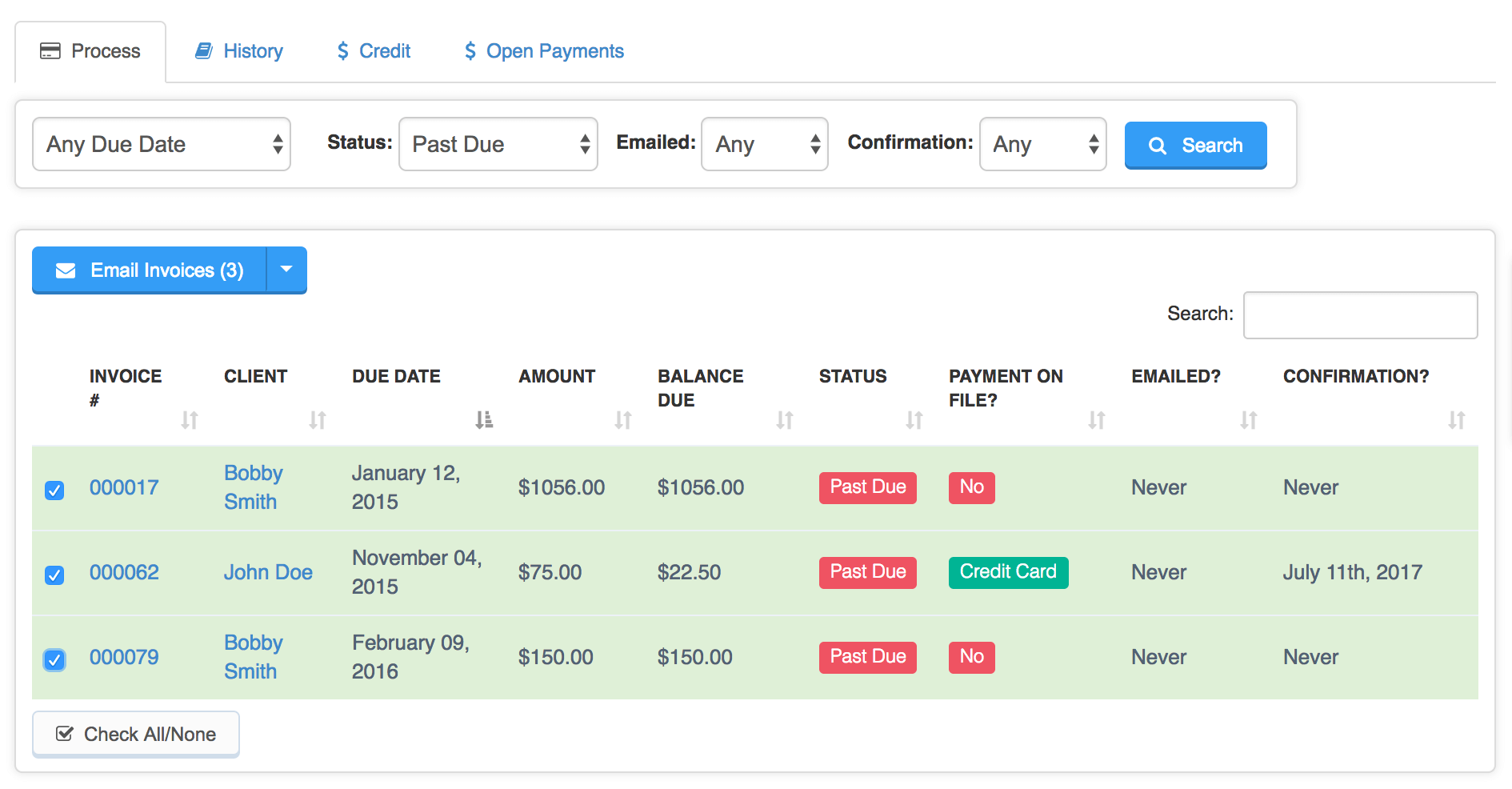Image resolution: width=1512 pixels, height=789 pixels.
Task: Click the Check All/None button
Action: tap(136, 734)
